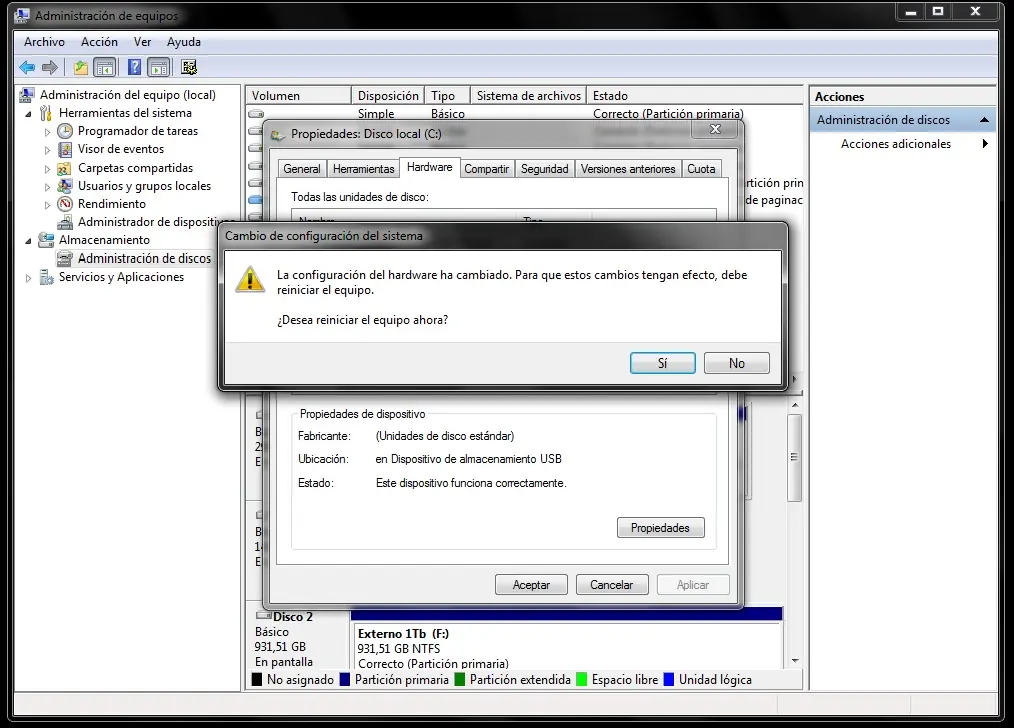The image size is (1014, 728).
Task: Switch to the Herramientas tab
Action: pyautogui.click(x=363, y=169)
